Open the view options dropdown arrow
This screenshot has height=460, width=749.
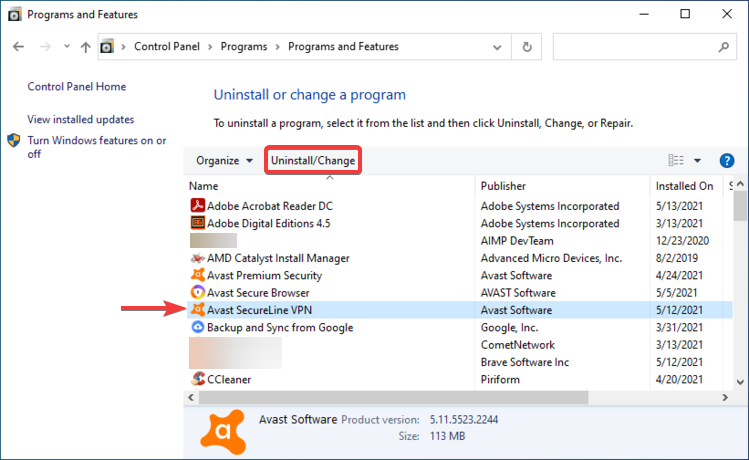point(697,160)
